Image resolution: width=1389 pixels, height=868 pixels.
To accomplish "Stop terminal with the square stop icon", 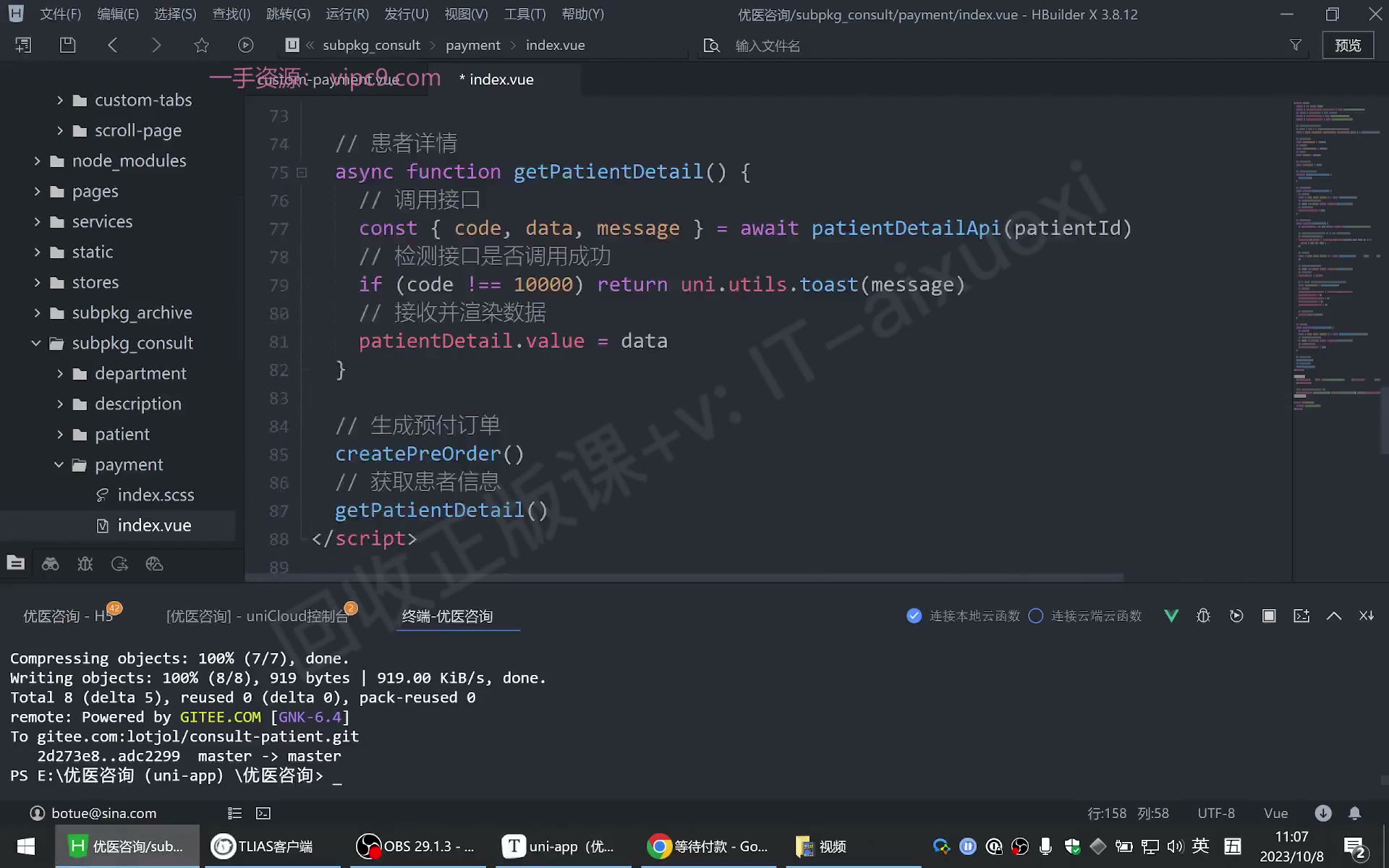I will pos(1269,616).
